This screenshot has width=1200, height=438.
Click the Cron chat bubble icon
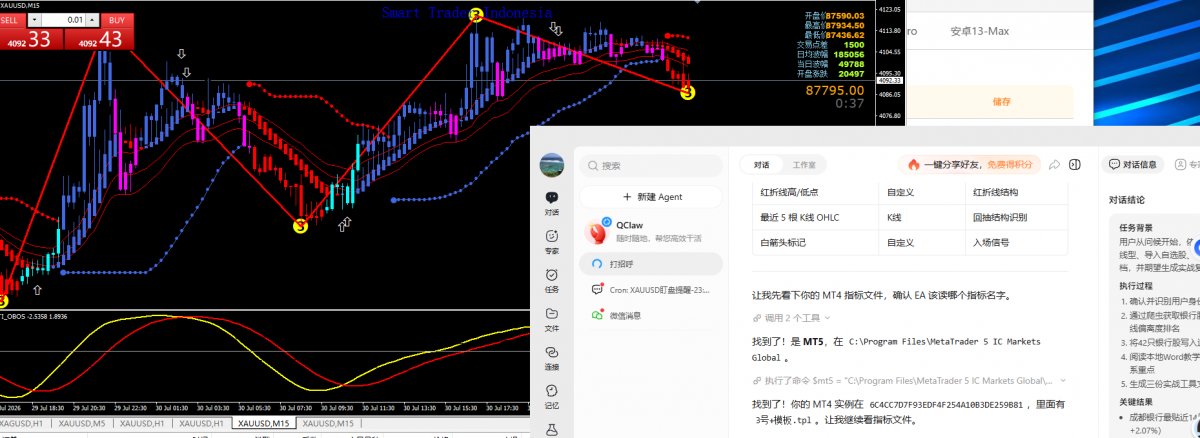[596, 289]
